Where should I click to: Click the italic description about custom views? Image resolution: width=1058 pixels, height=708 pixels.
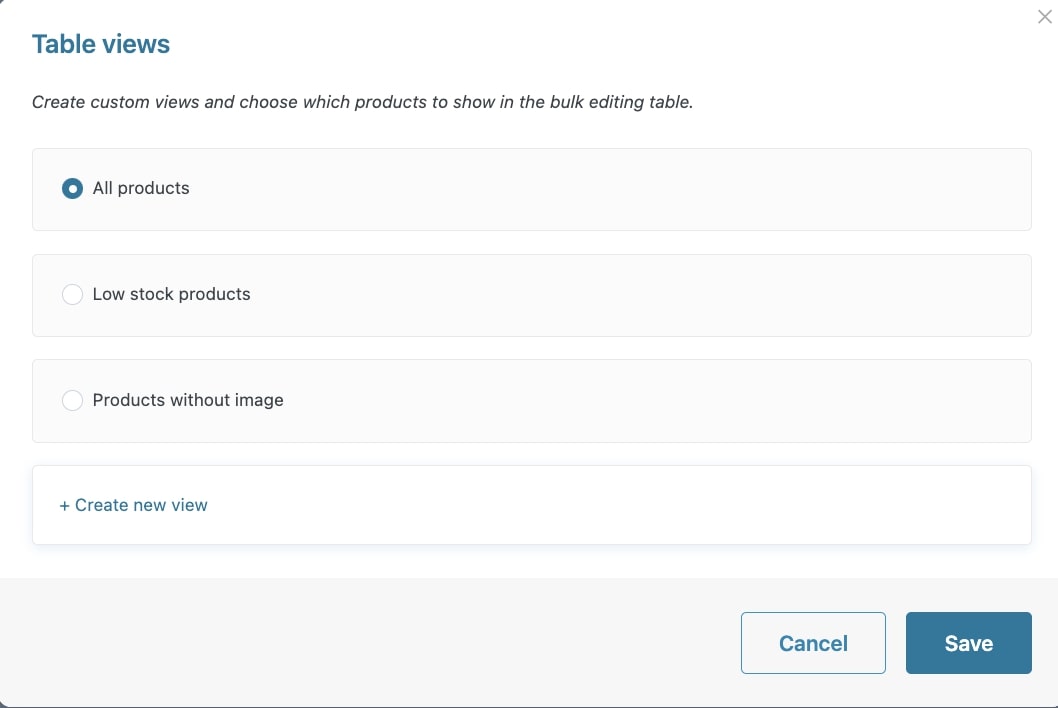[362, 103]
